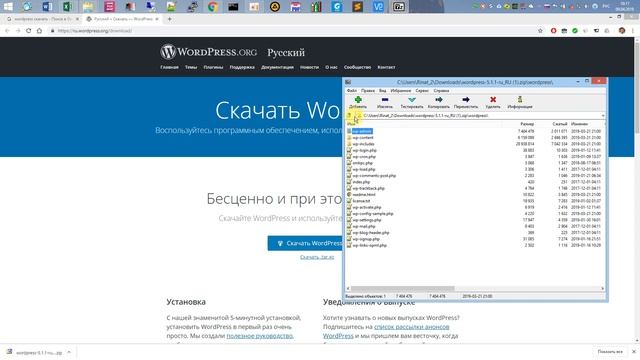Click the Скачать WordPress download button
Screen dimensions: 640x360
click(x=306, y=243)
